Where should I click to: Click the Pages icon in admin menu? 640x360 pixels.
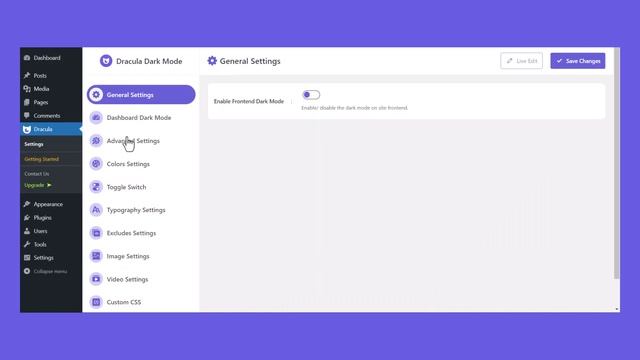(x=27, y=102)
